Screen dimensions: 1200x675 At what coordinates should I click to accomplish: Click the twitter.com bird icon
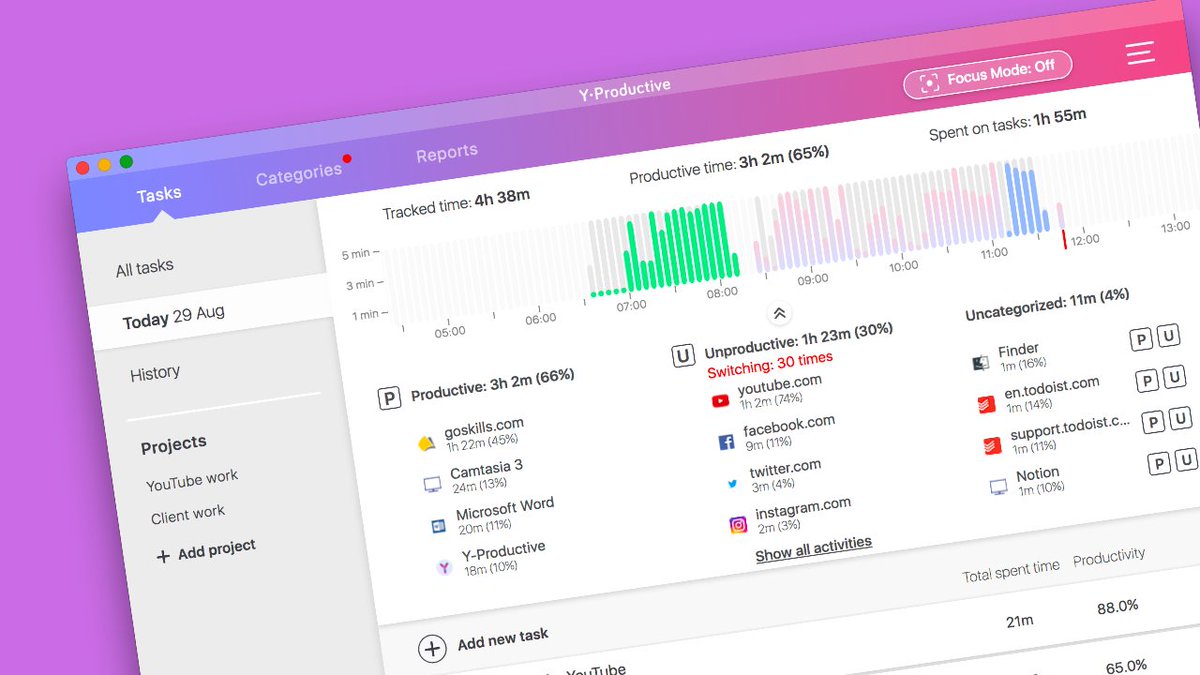coord(732,484)
